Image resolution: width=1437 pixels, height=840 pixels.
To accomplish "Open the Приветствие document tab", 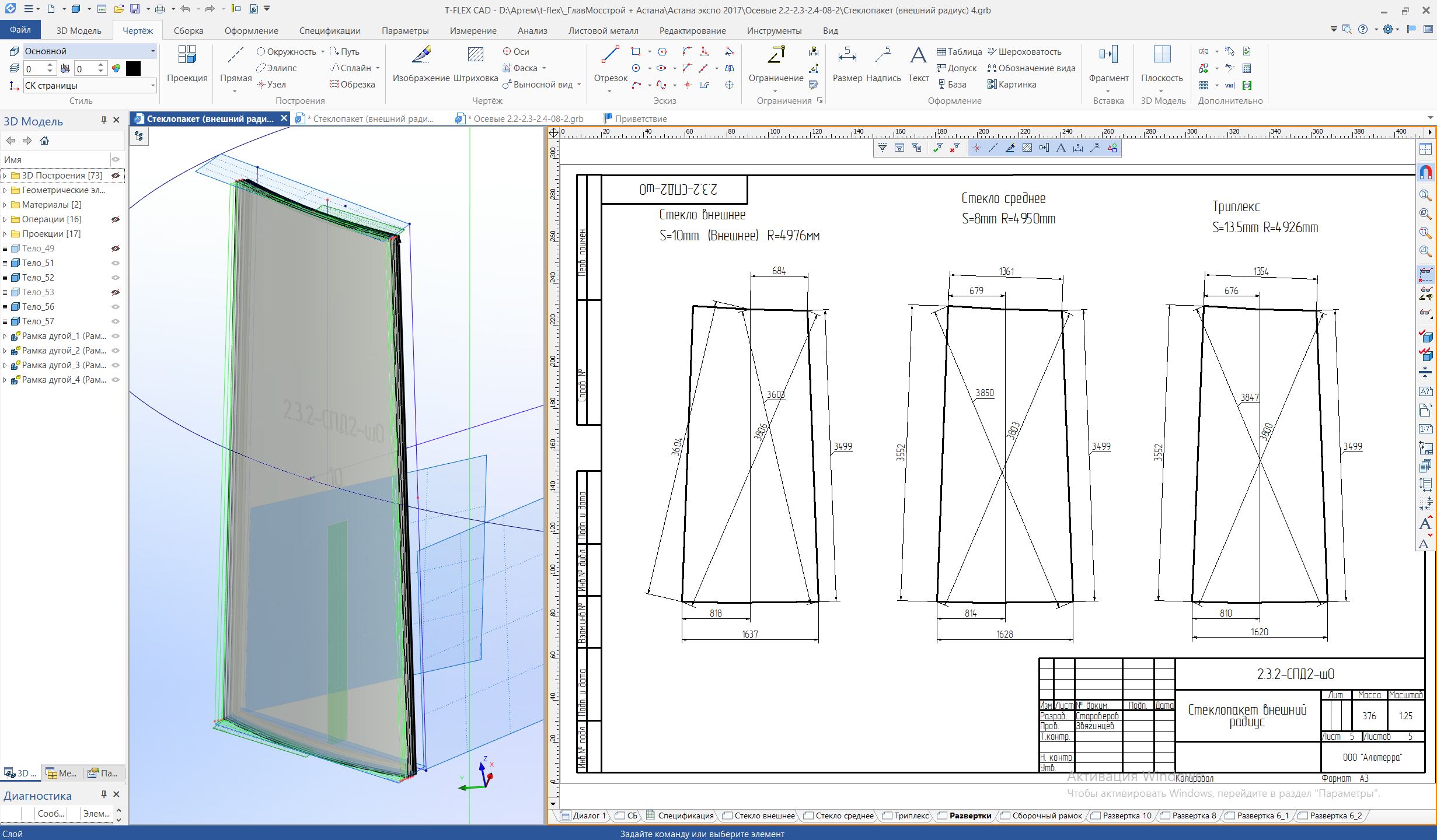I will pyautogui.click(x=634, y=118).
